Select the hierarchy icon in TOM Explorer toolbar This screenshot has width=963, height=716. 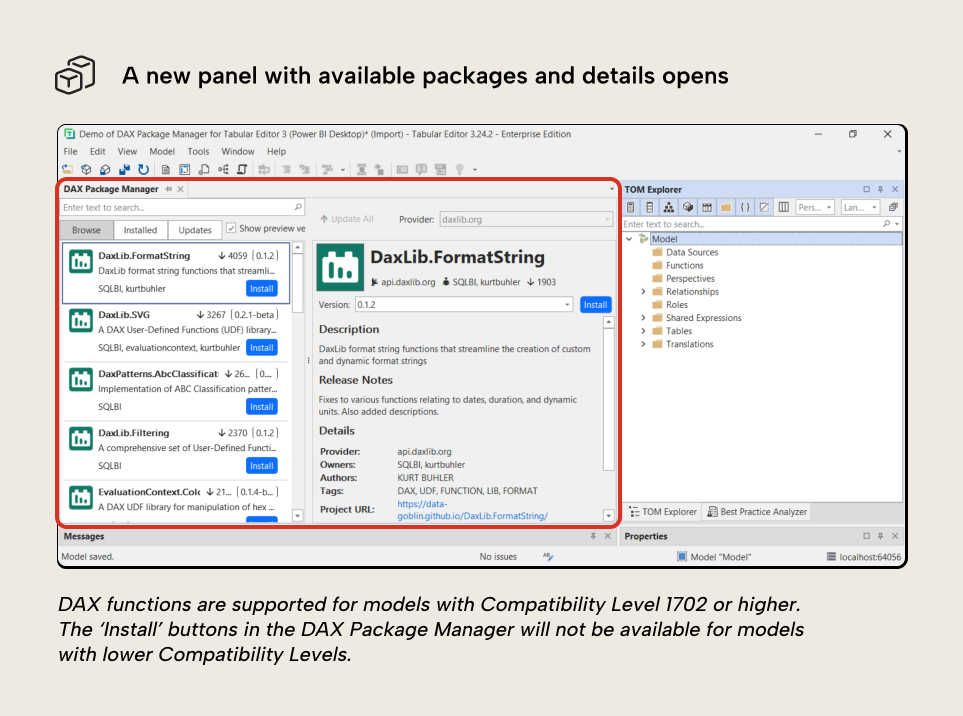coord(669,207)
